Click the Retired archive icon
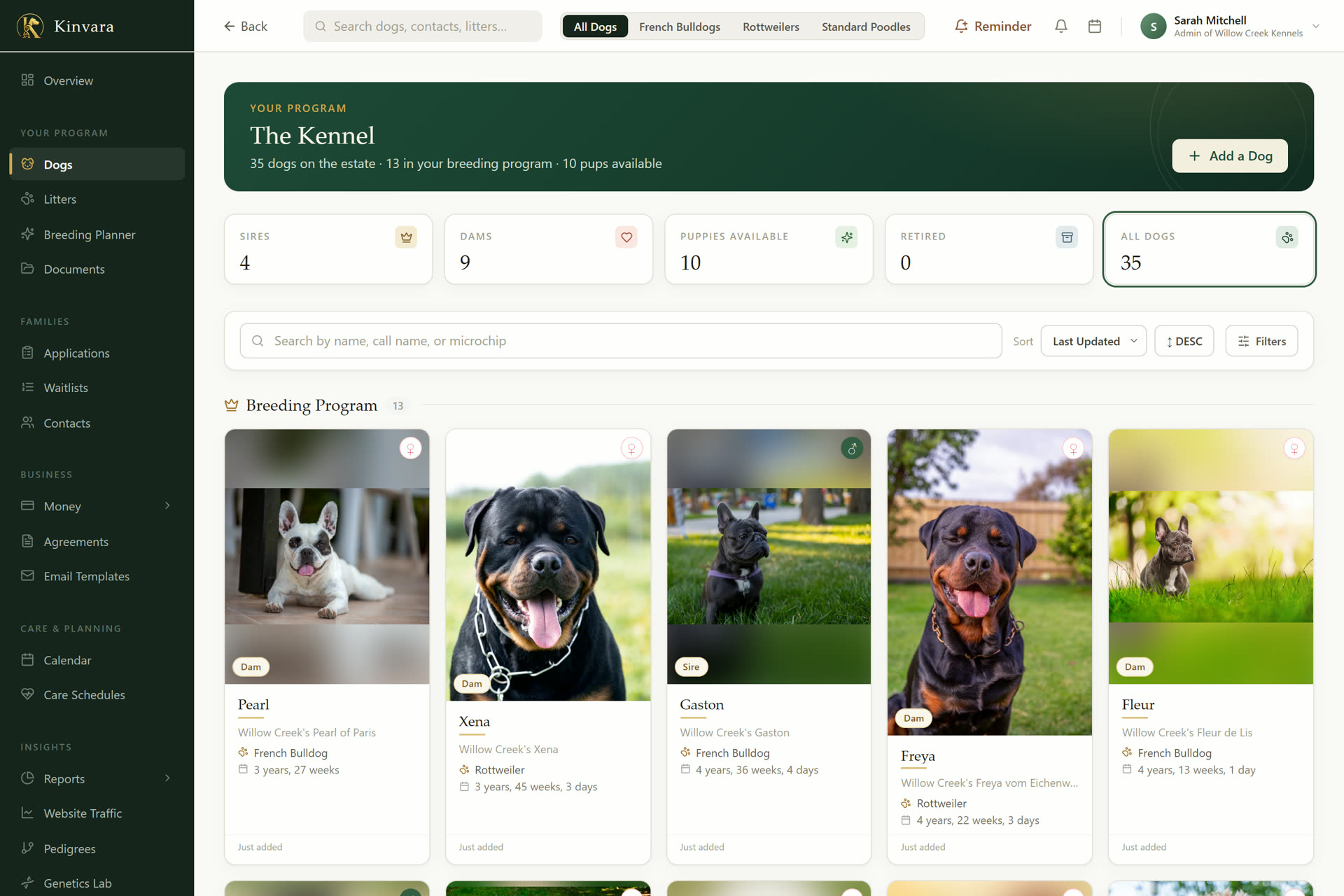 (x=1067, y=237)
